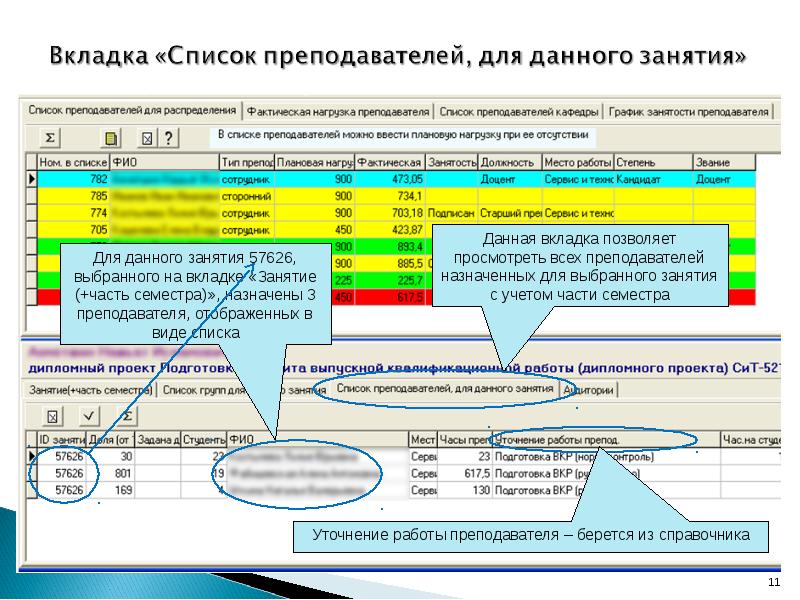This screenshot has width=800, height=600.
Task: Click the 'Степень' column header
Action: click(x=652, y=162)
